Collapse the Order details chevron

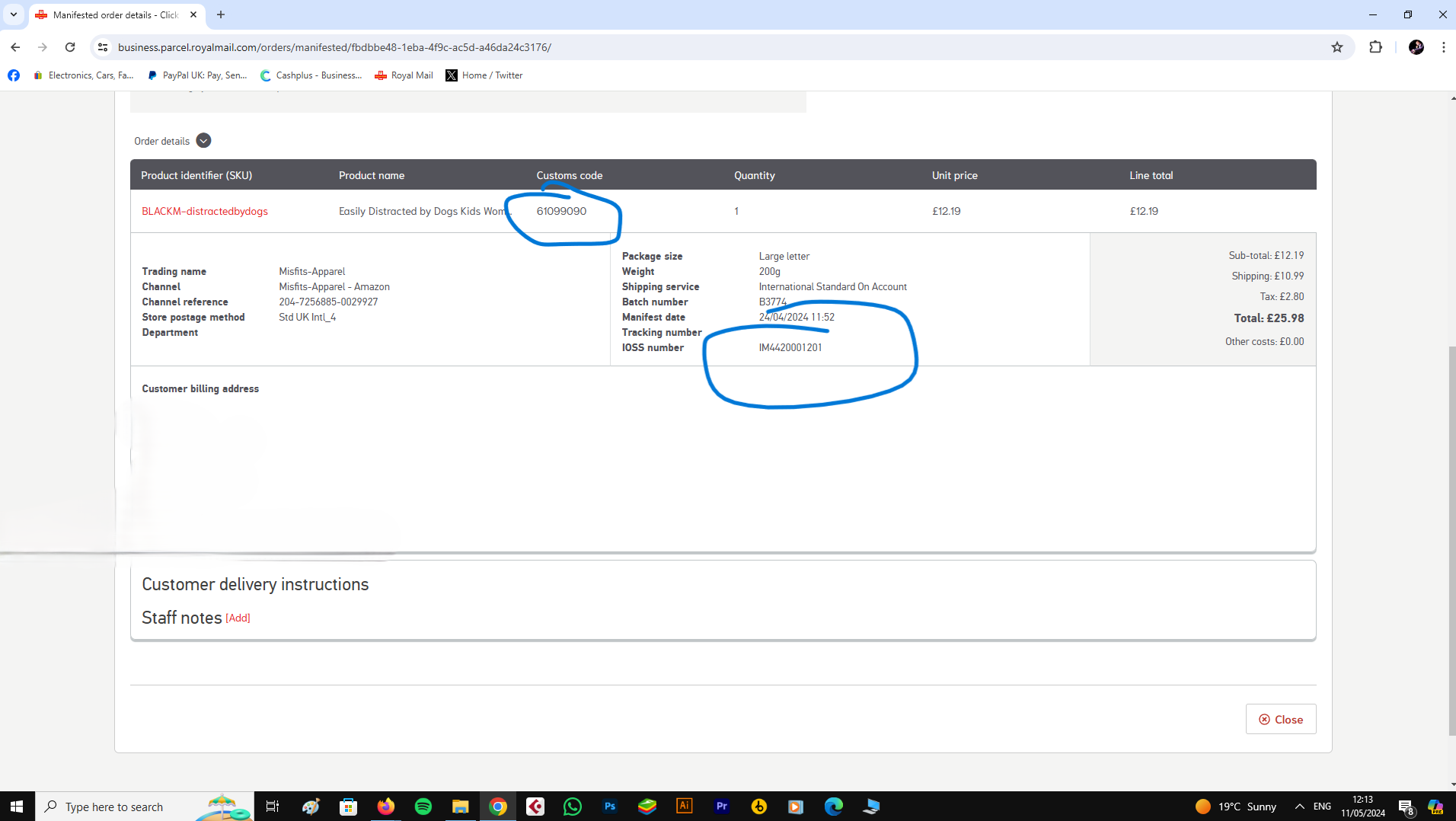click(x=203, y=141)
